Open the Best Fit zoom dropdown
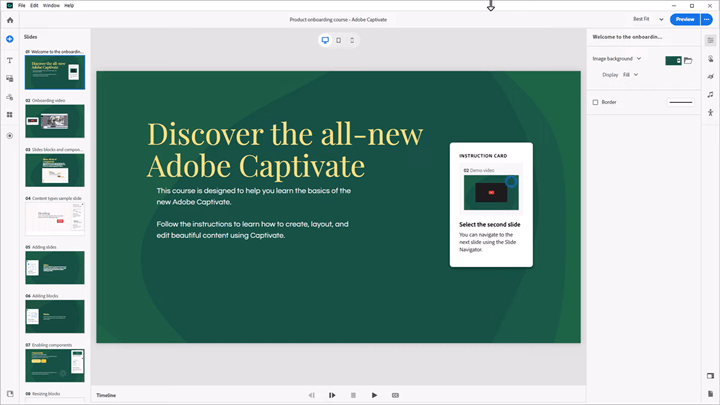 tap(648, 19)
